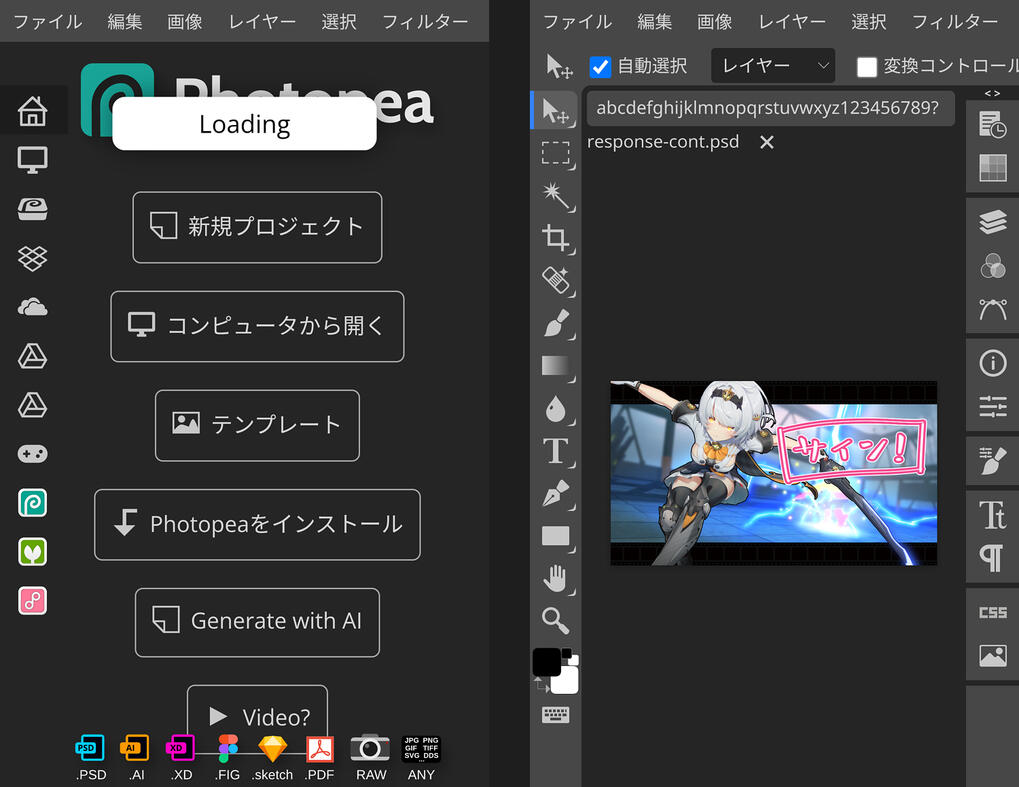Open the Brush settings panel icon
The height and width of the screenshot is (787, 1019).
(992, 461)
